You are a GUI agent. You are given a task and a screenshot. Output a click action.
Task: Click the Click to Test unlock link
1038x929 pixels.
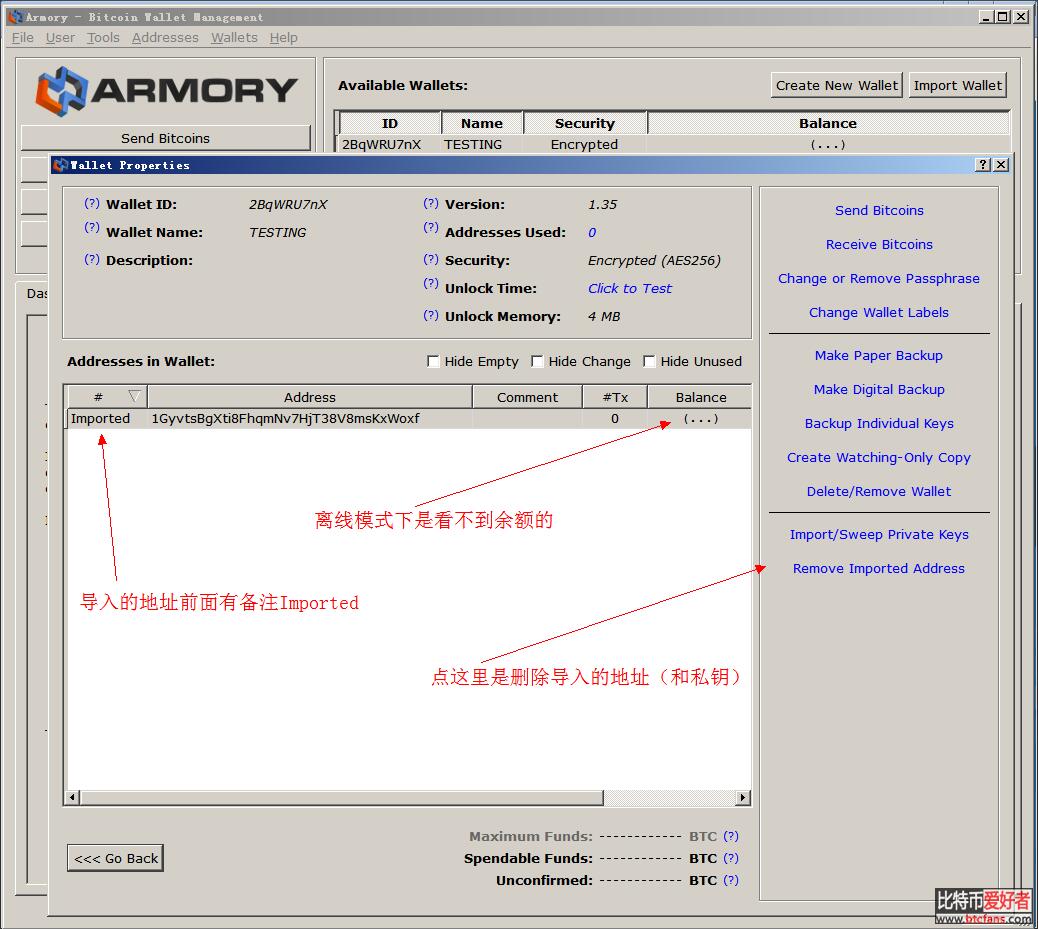[630, 289]
